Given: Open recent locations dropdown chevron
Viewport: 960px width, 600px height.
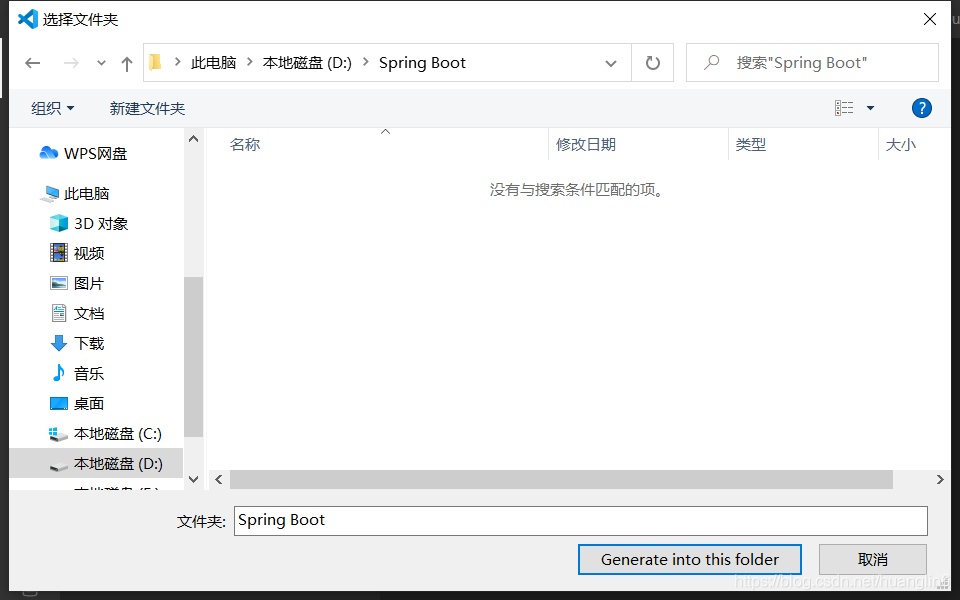Looking at the screenshot, I should click(101, 63).
